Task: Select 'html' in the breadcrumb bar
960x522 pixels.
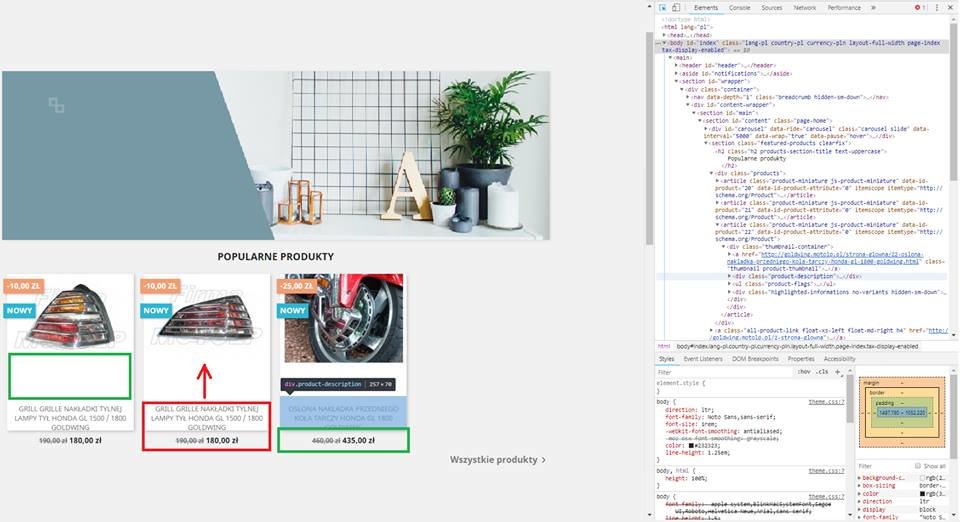Action: pos(664,346)
